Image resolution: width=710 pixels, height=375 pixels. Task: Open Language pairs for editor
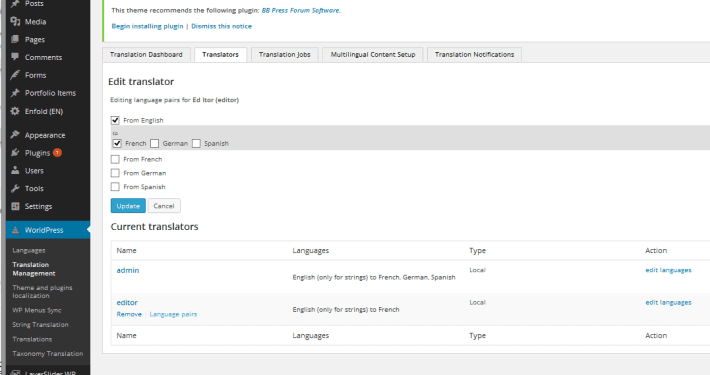(173, 314)
